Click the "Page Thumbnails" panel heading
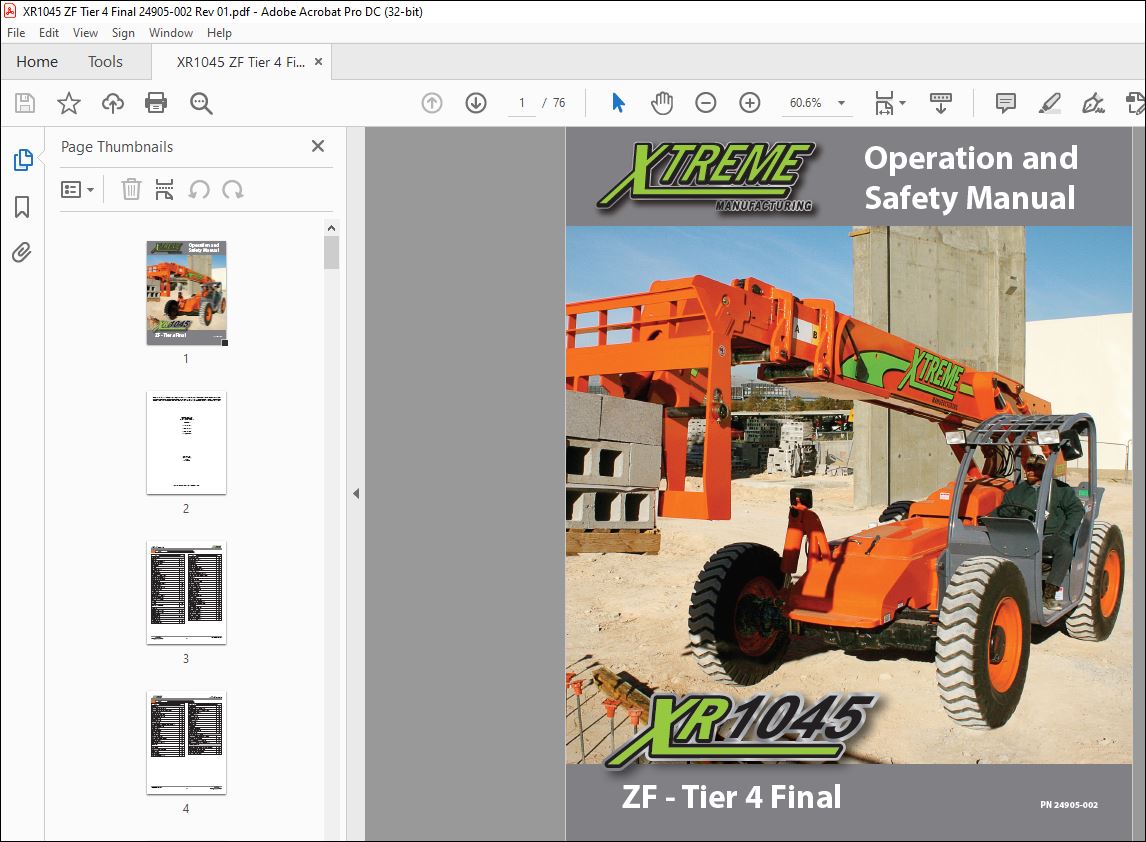 (117, 147)
